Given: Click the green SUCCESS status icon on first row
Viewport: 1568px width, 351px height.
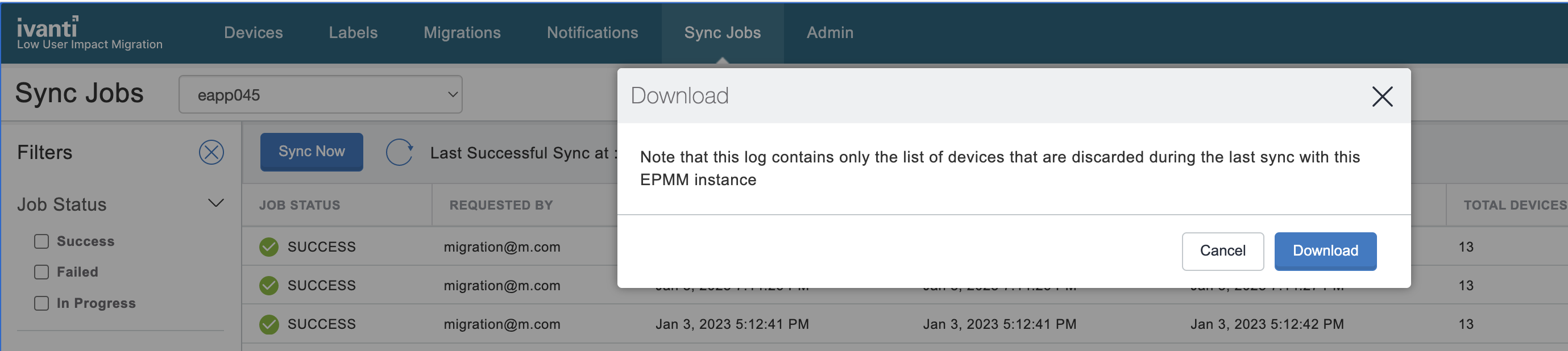Looking at the screenshot, I should (268, 246).
